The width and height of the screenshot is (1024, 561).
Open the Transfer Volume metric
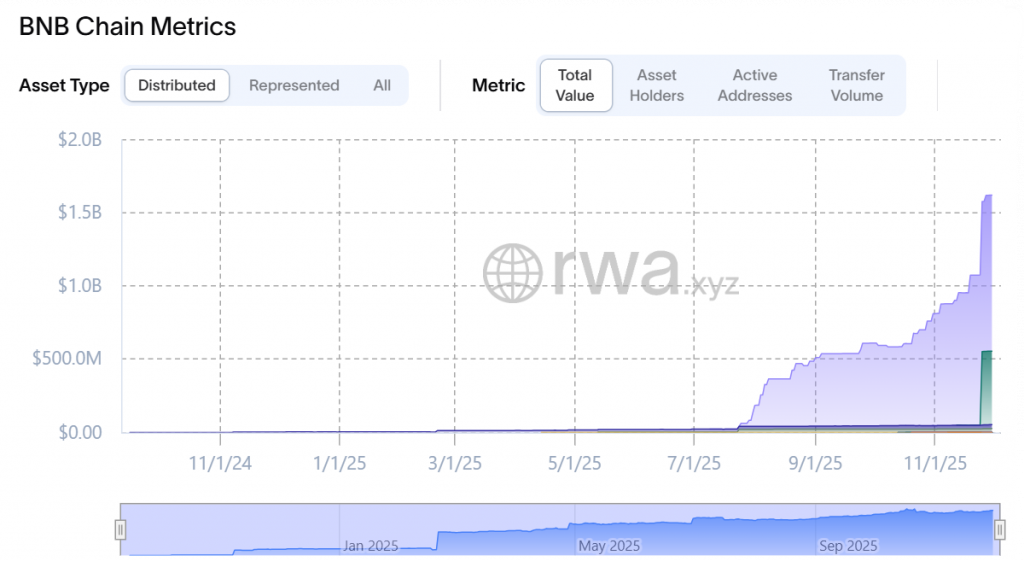tap(856, 86)
